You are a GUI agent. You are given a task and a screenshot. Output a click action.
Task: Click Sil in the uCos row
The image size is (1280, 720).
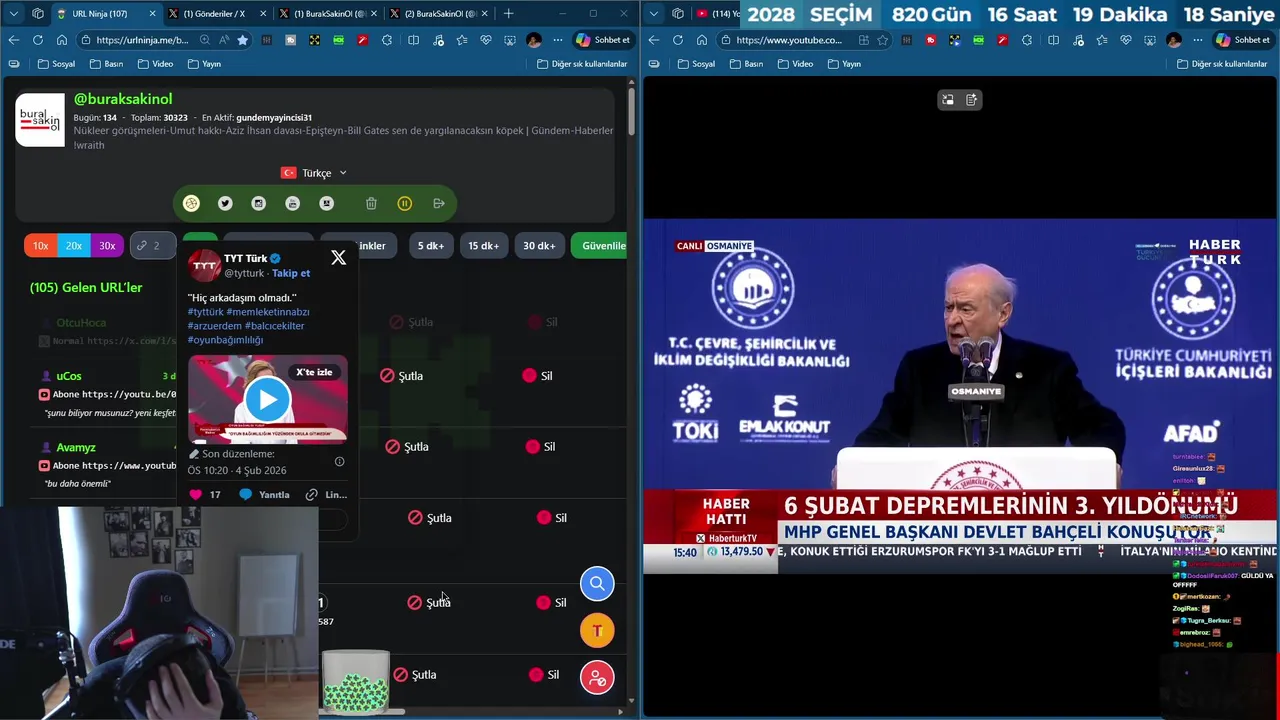point(538,376)
